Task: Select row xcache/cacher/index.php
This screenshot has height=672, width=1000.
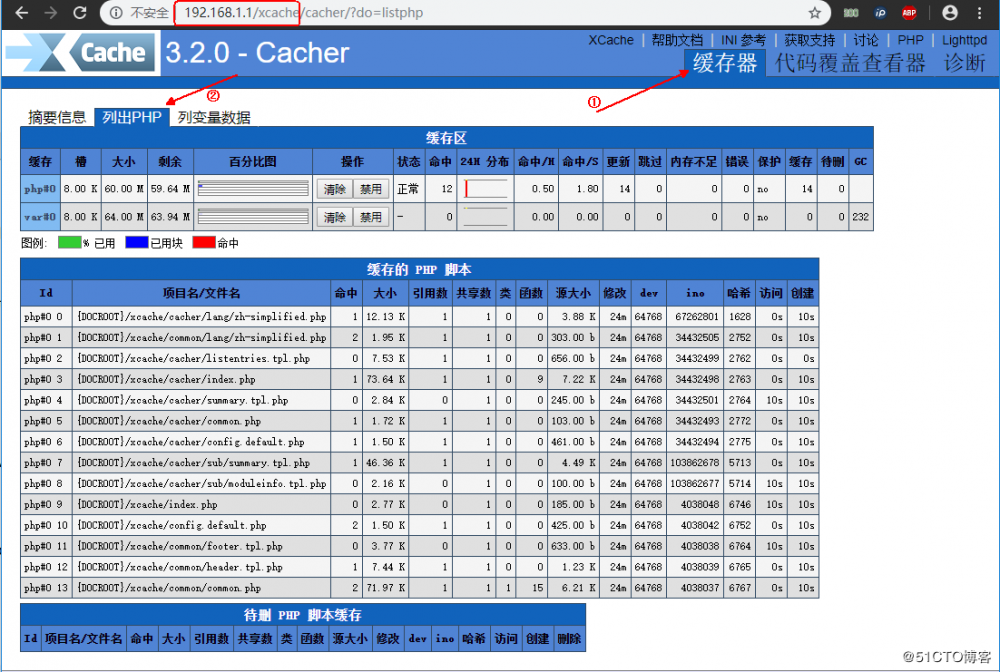Action: point(419,379)
